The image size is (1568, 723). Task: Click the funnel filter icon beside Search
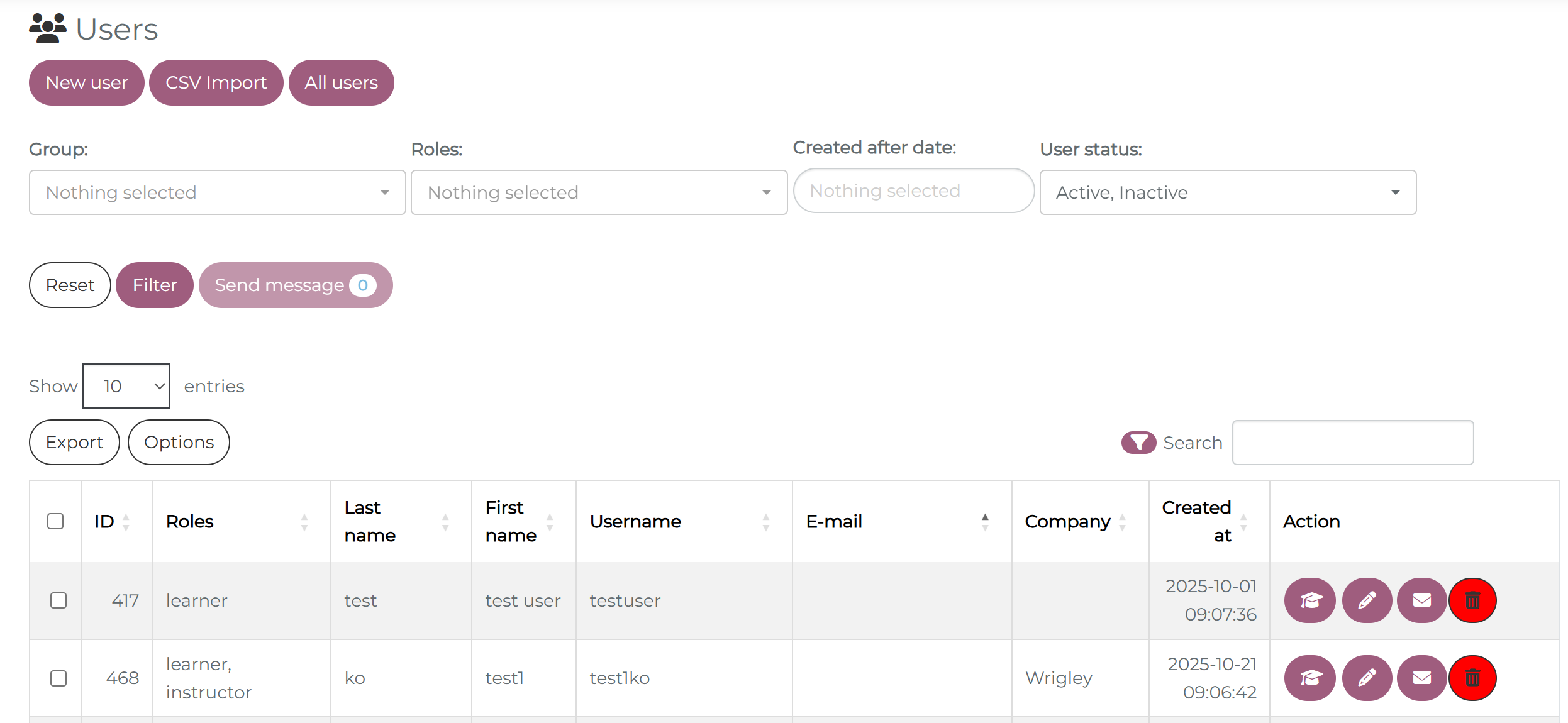[x=1138, y=443]
